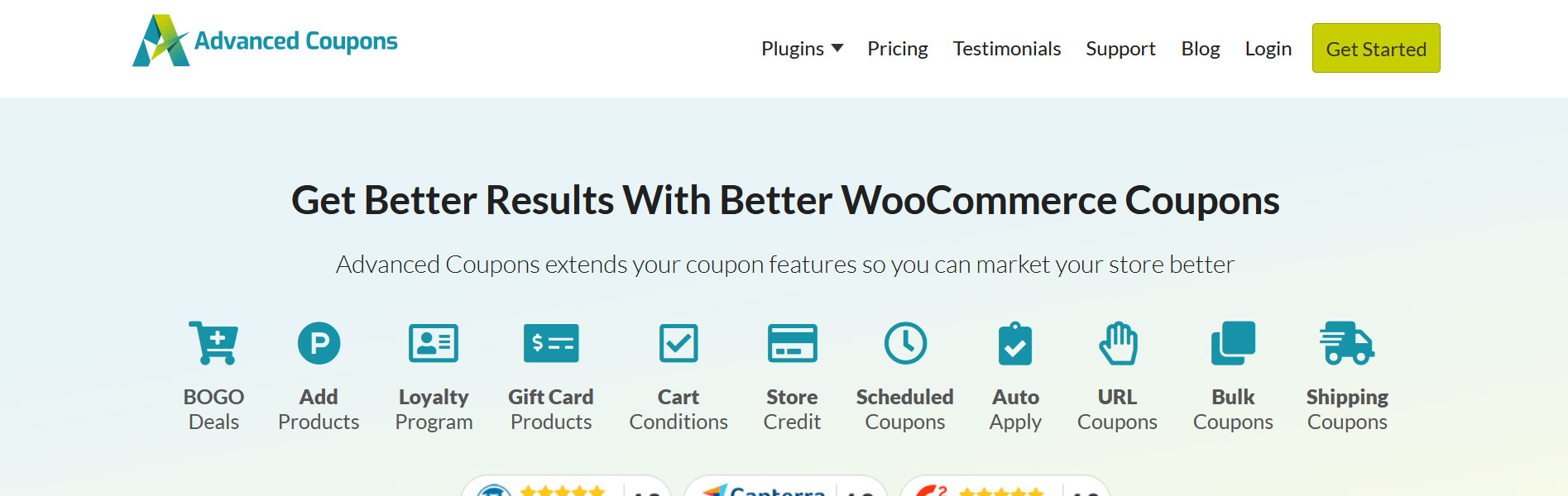Open the Pricing page
The image size is (1568, 496).
pyautogui.click(x=898, y=49)
